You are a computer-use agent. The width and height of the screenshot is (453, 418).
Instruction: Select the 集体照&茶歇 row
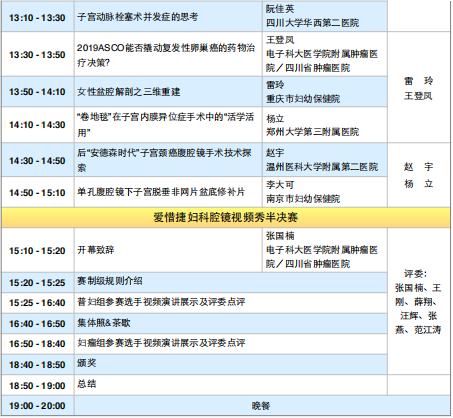tap(231, 323)
